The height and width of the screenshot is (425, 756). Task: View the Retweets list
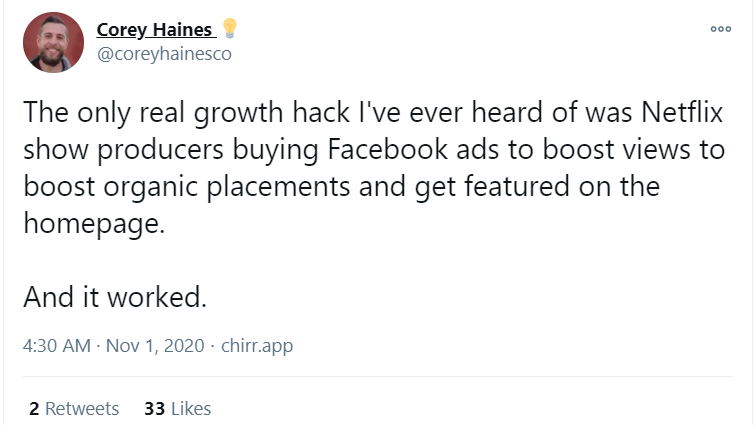75,408
